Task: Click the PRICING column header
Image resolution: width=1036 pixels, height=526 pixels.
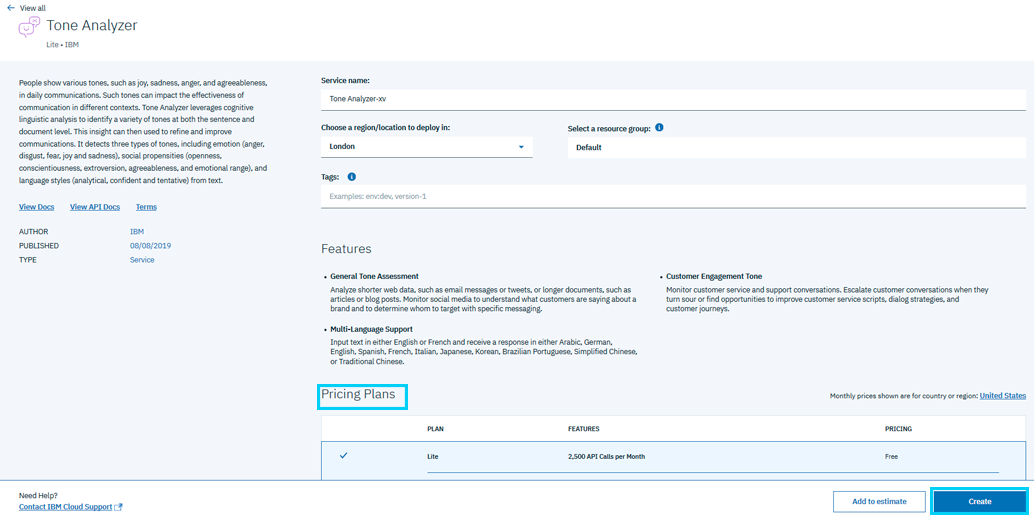Action: [898, 429]
